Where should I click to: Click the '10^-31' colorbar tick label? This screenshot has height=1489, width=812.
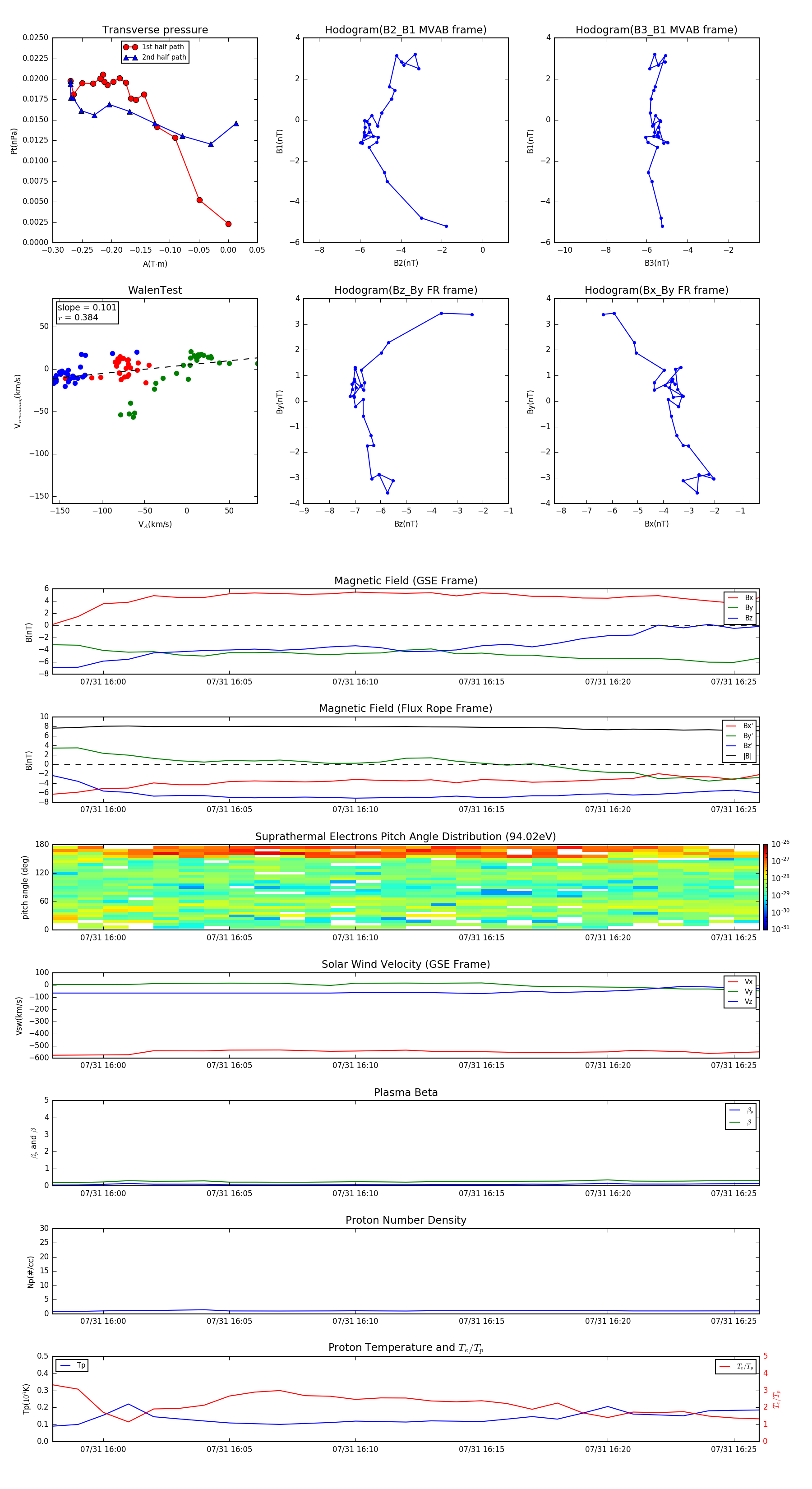(780, 929)
